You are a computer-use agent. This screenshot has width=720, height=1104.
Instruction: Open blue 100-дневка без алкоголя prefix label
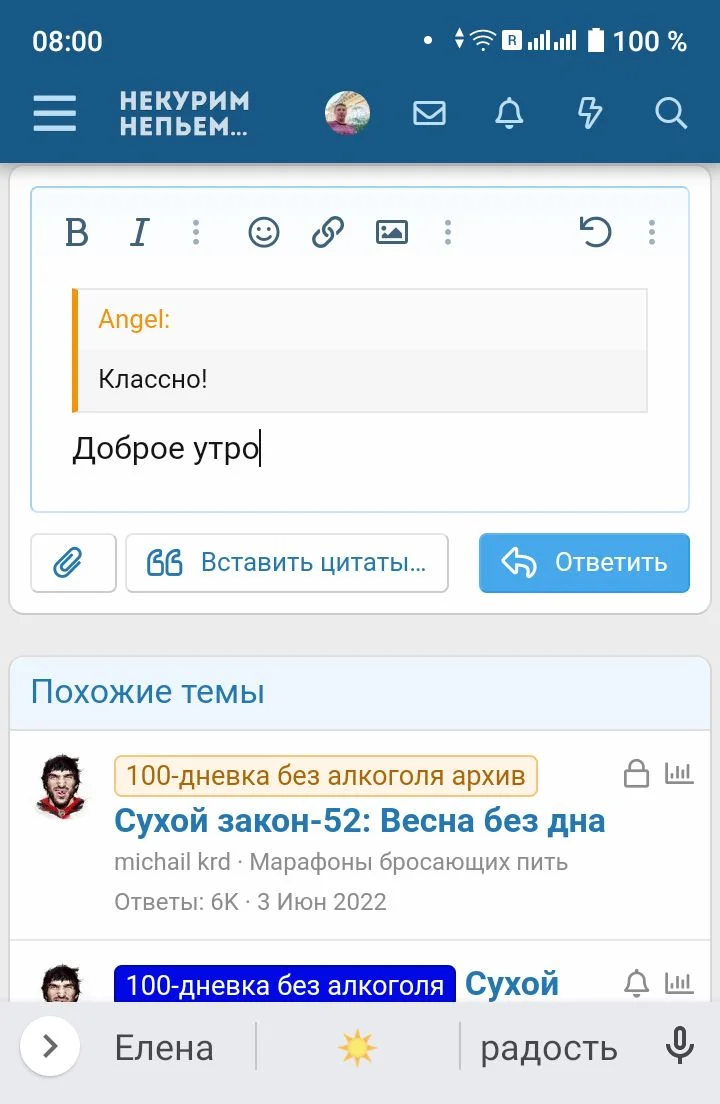(285, 984)
